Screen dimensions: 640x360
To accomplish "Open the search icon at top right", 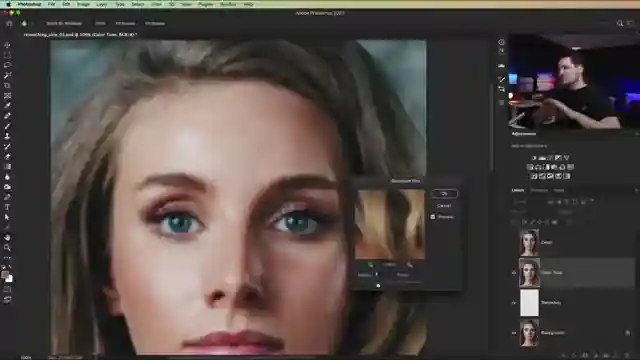I will [620, 23].
